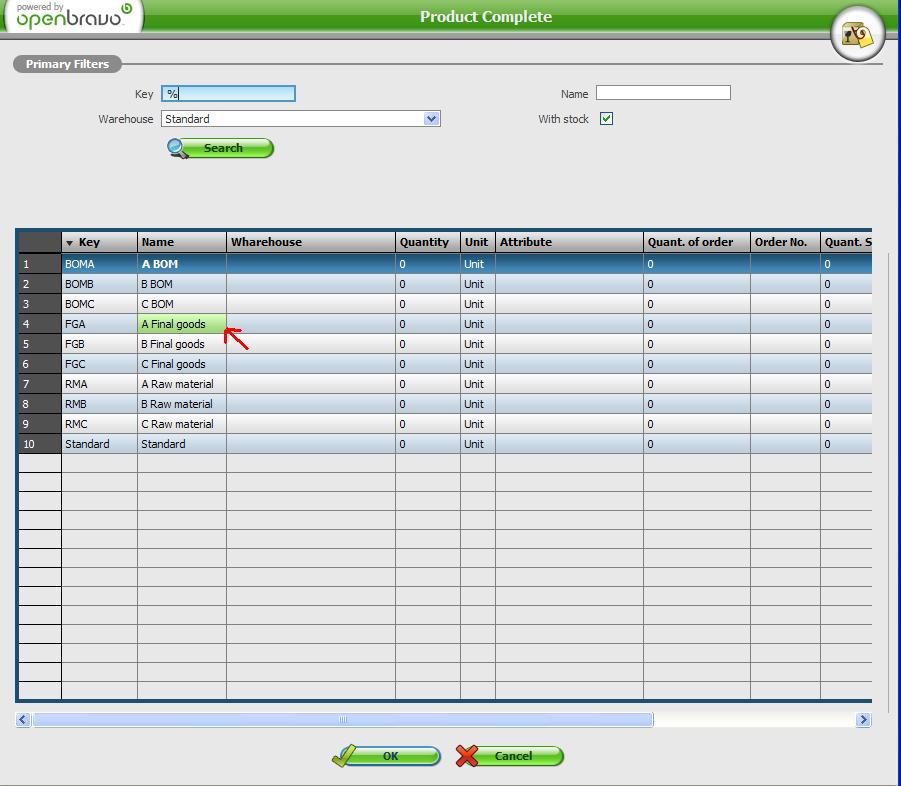Select the RMA key cell
The image size is (901, 786).
click(x=99, y=384)
